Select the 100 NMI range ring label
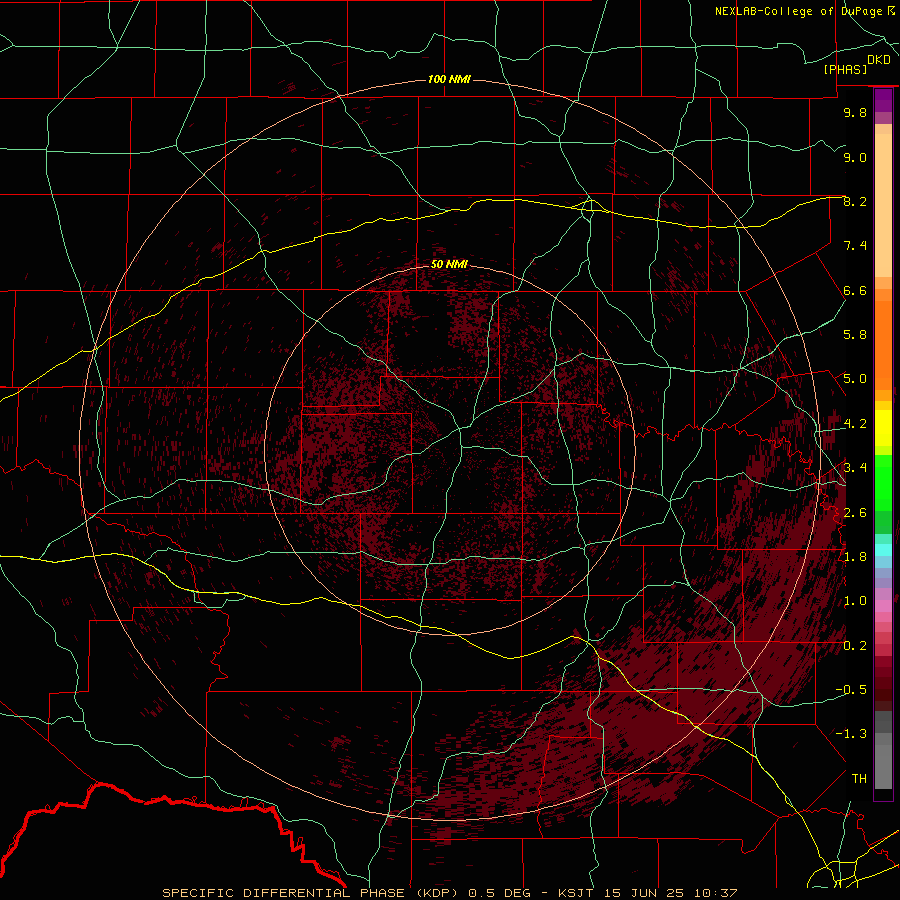900x900 pixels. [449, 79]
